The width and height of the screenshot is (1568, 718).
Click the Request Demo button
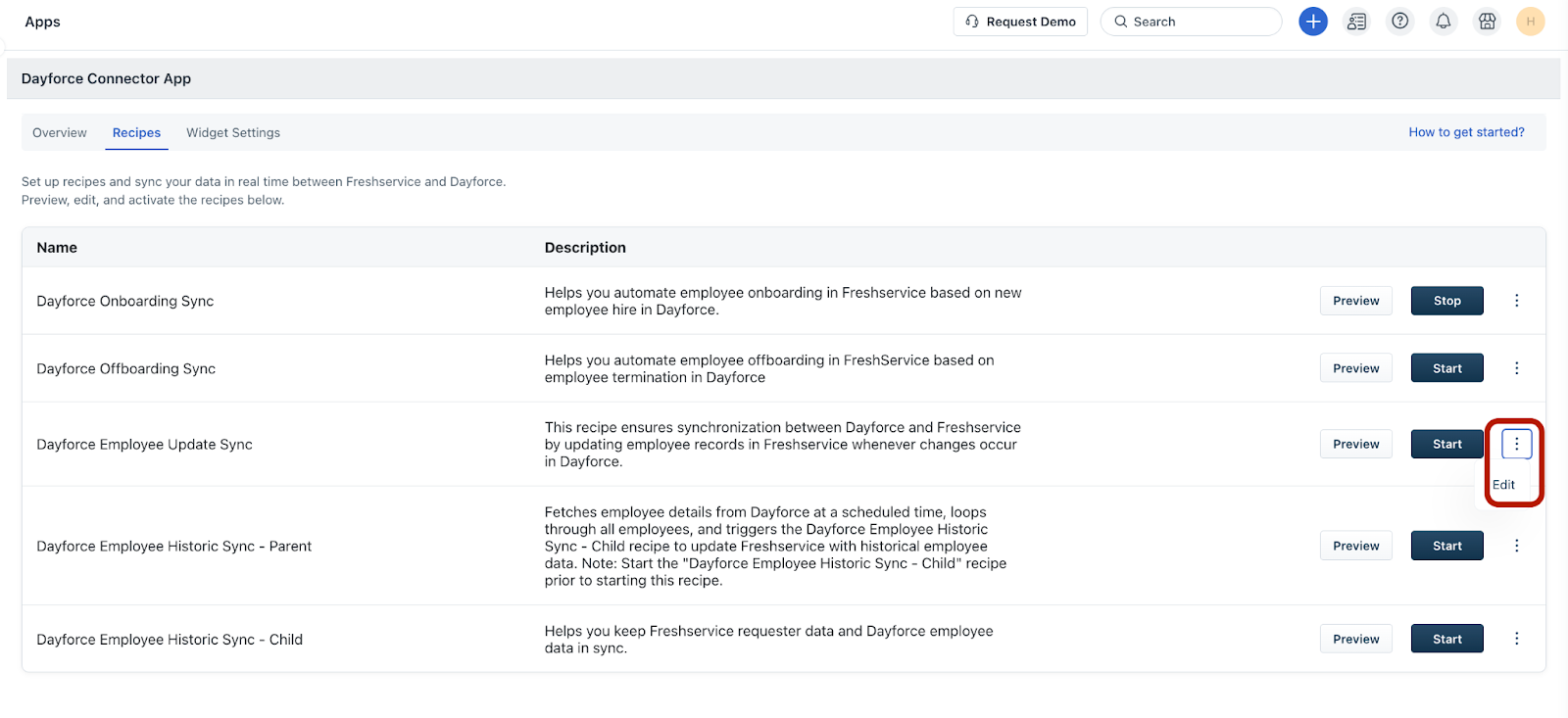point(1020,22)
